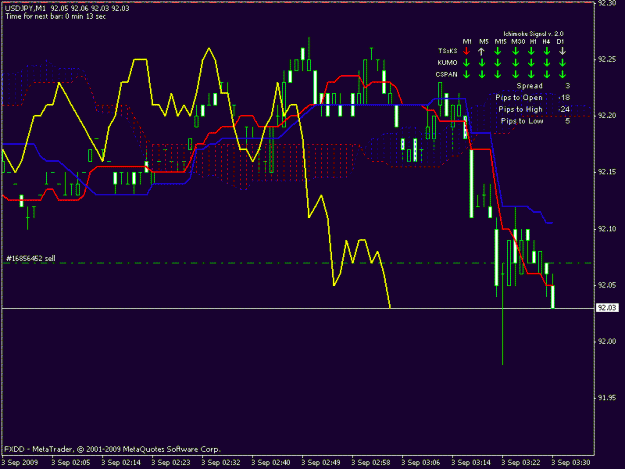Viewport: 625px width, 469px height.
Task: Click the FXDD MetaTrader copyright text
Action: 112,449
